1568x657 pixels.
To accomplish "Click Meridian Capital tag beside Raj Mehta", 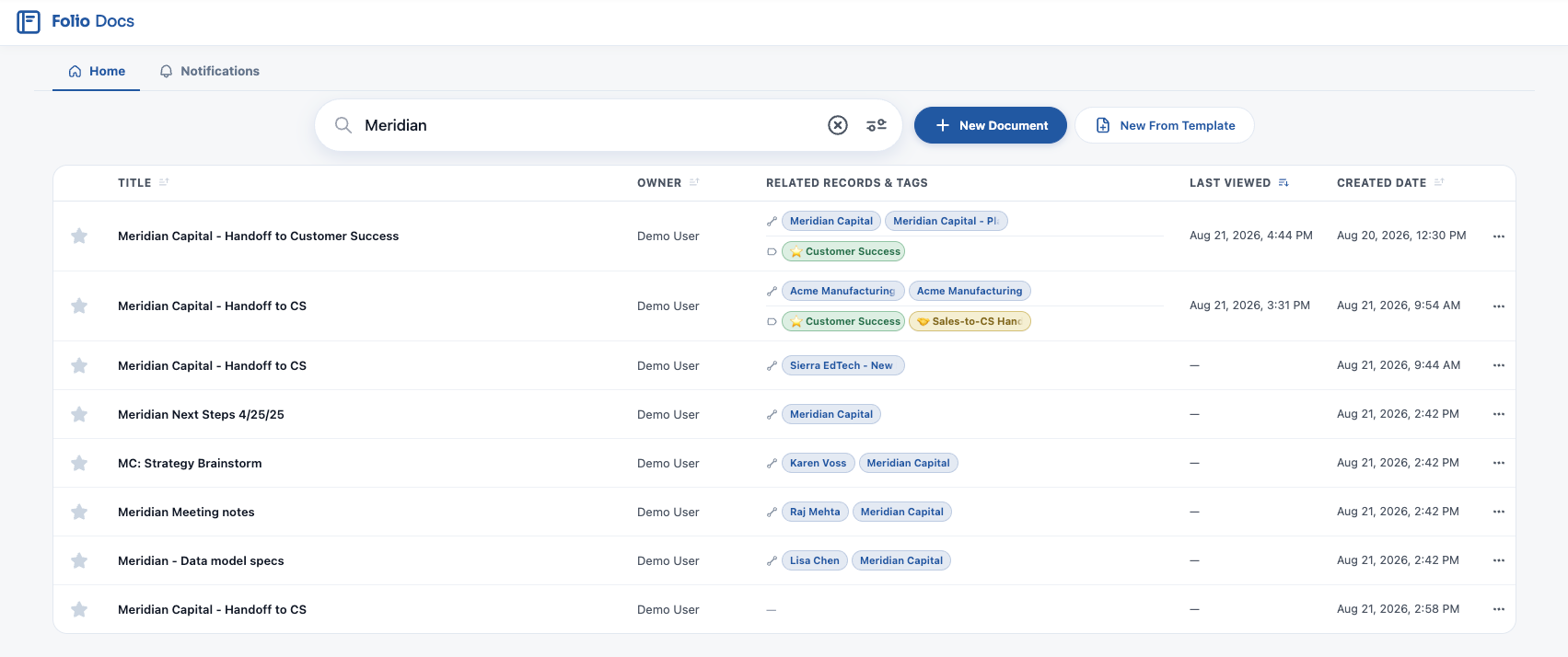I will 901,512.
